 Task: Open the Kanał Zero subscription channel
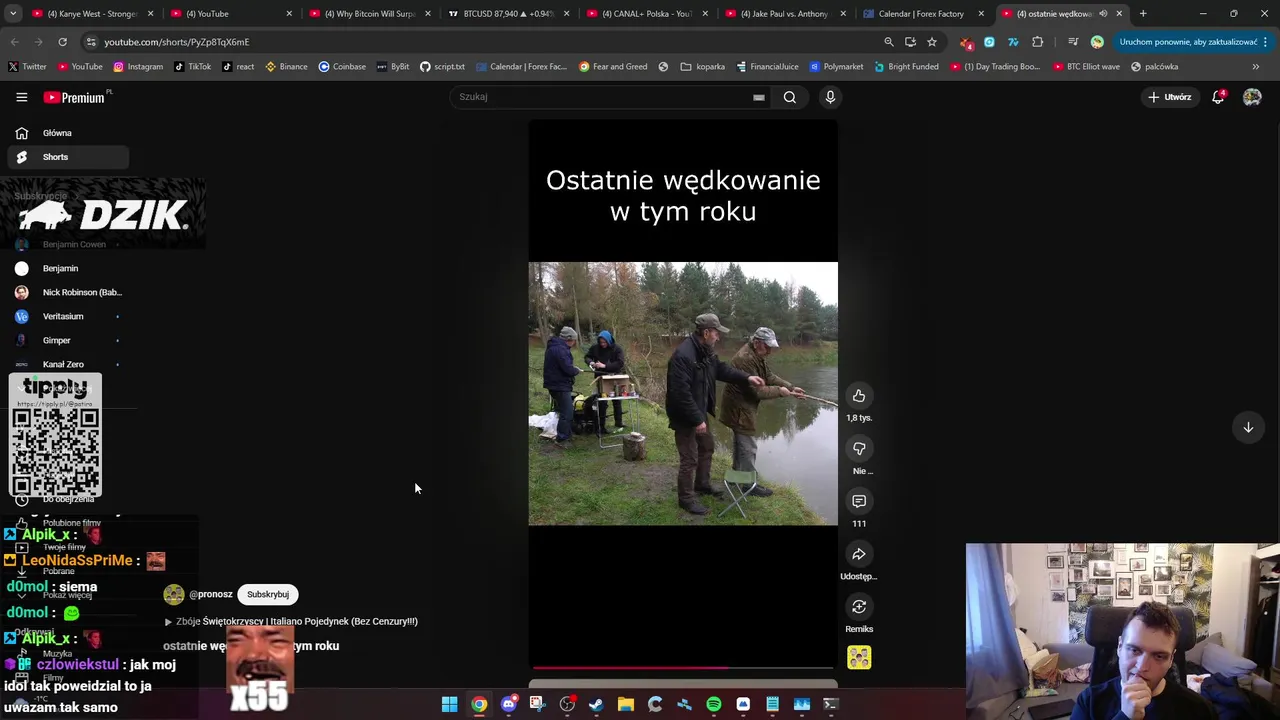pos(68,364)
